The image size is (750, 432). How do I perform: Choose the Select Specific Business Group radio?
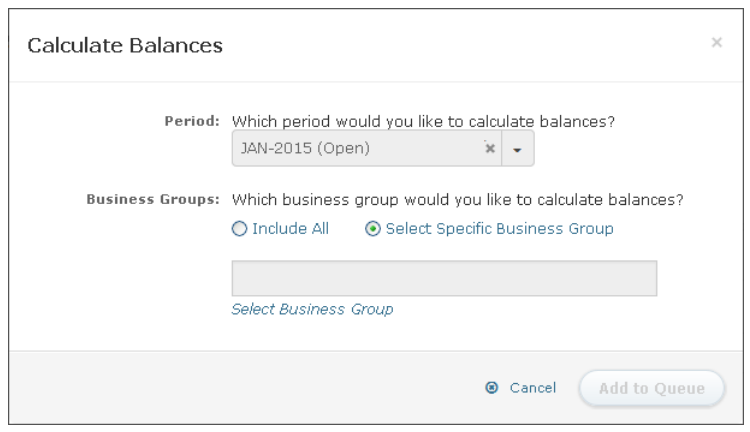(x=372, y=228)
